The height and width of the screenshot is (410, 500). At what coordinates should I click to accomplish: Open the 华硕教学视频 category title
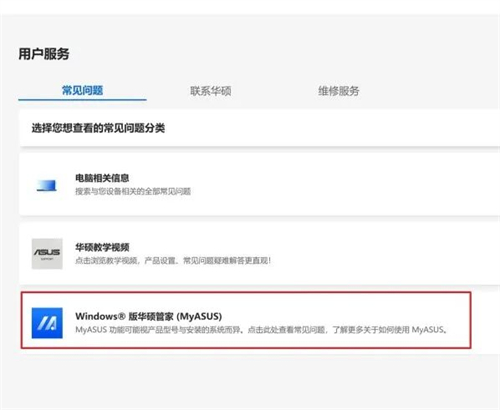[102, 247]
